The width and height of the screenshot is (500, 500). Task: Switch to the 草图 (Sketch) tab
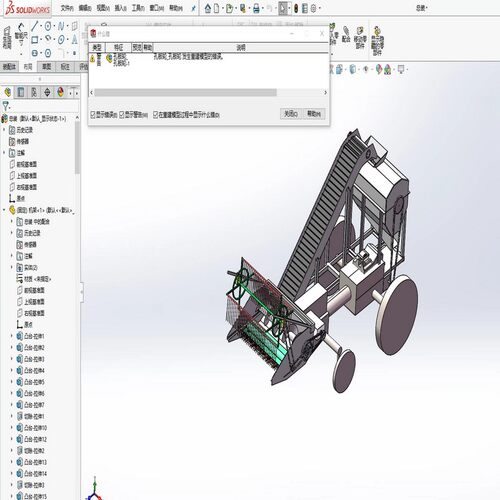click(x=46, y=67)
